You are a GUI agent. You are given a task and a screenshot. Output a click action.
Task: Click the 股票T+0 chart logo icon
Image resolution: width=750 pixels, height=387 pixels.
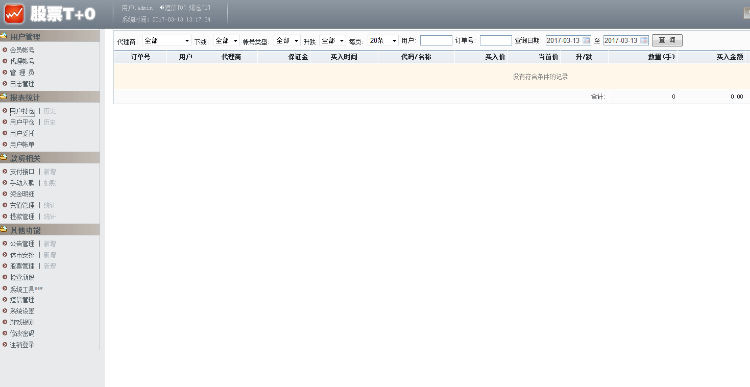(x=14, y=14)
